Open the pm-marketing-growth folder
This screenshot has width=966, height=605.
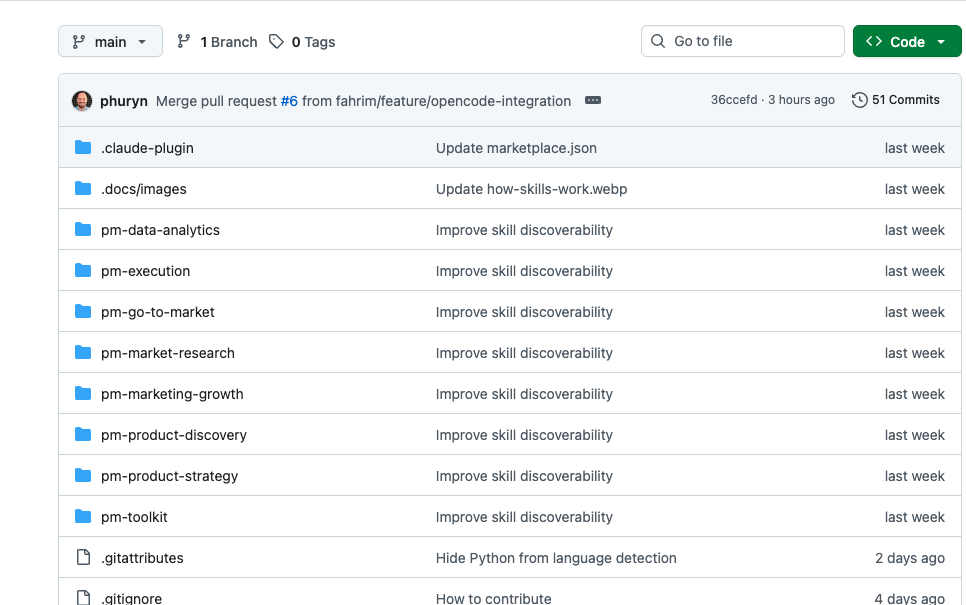[x=172, y=394]
